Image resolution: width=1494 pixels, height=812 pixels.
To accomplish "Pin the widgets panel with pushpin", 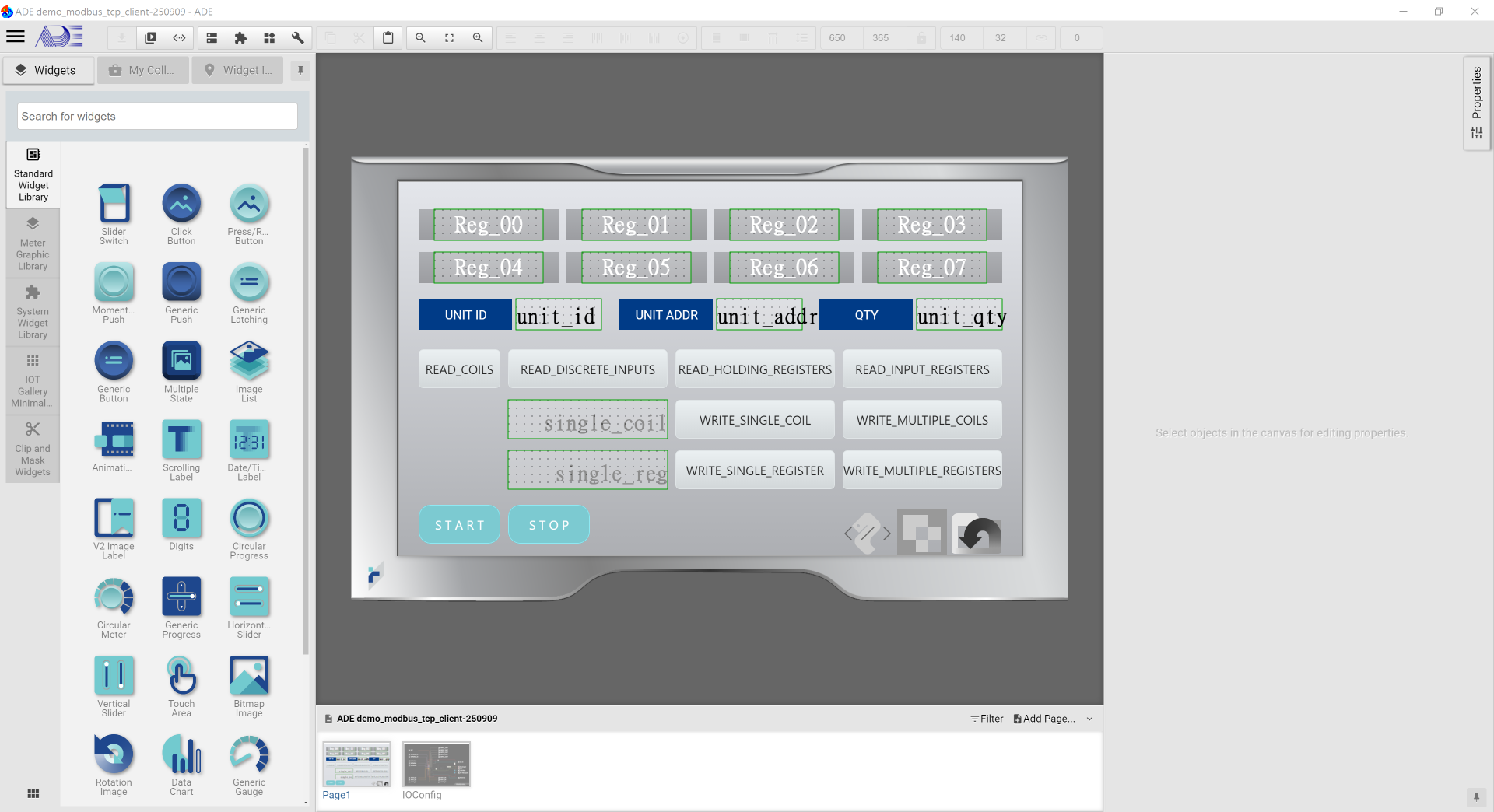I will click(x=300, y=70).
